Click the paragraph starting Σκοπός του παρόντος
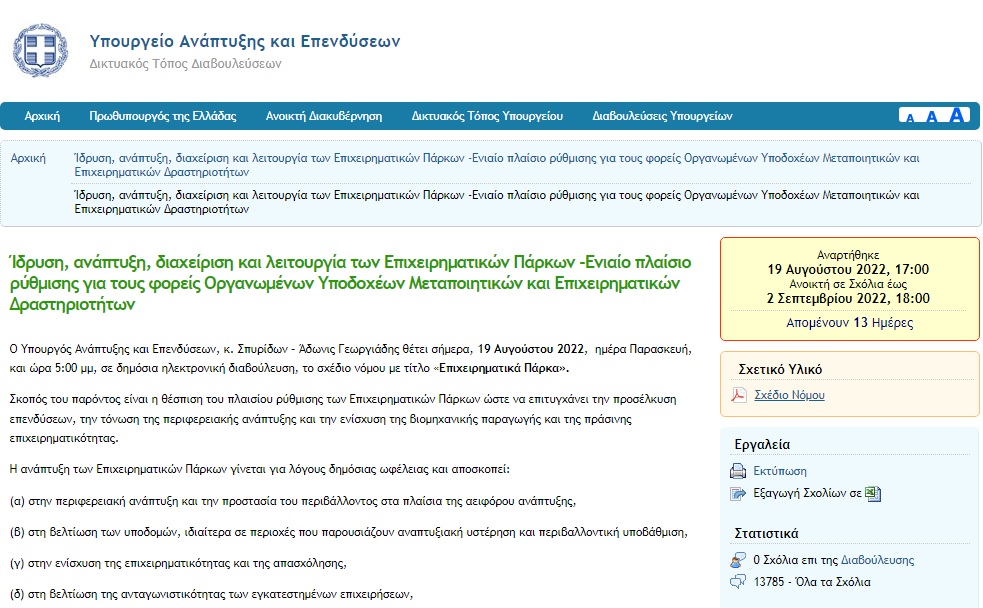 (343, 419)
